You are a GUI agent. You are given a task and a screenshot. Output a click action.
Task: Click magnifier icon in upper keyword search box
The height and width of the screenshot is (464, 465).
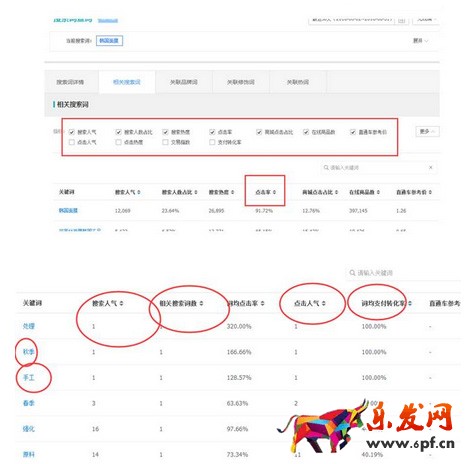pyautogui.click(x=326, y=167)
